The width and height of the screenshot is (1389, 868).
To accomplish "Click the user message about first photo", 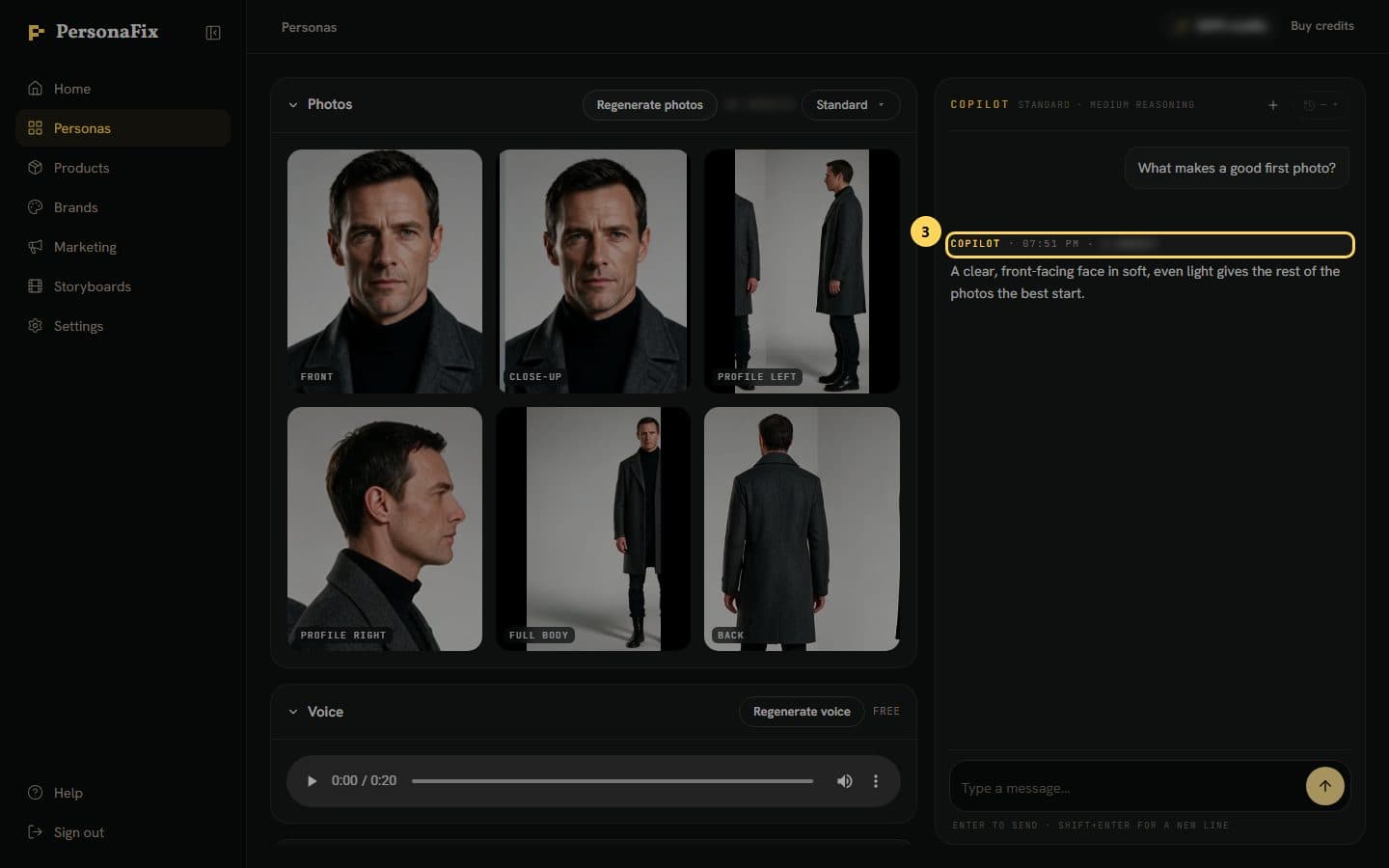I will (1237, 168).
